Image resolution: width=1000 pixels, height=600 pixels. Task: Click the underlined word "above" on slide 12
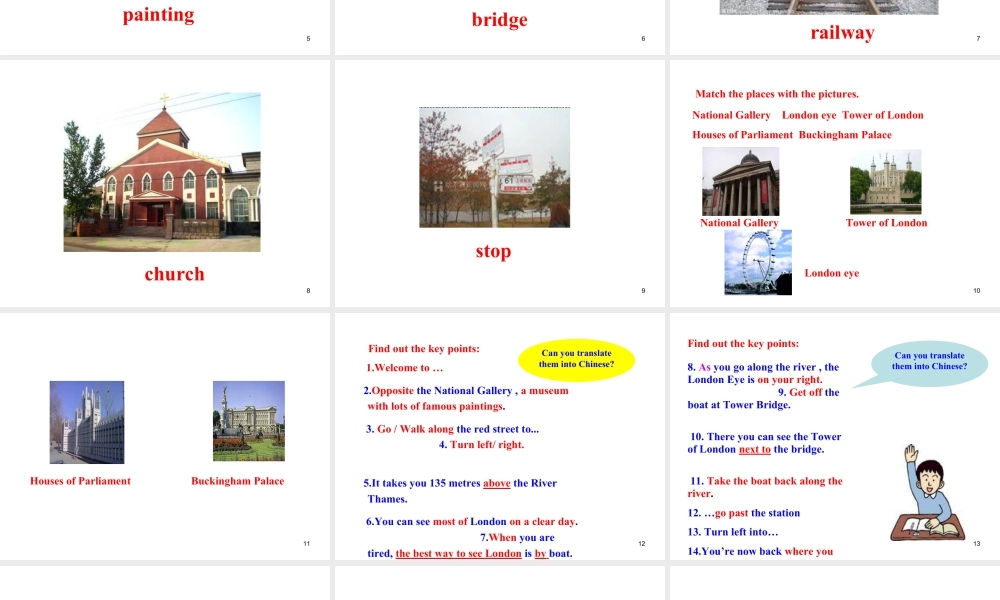pos(497,484)
